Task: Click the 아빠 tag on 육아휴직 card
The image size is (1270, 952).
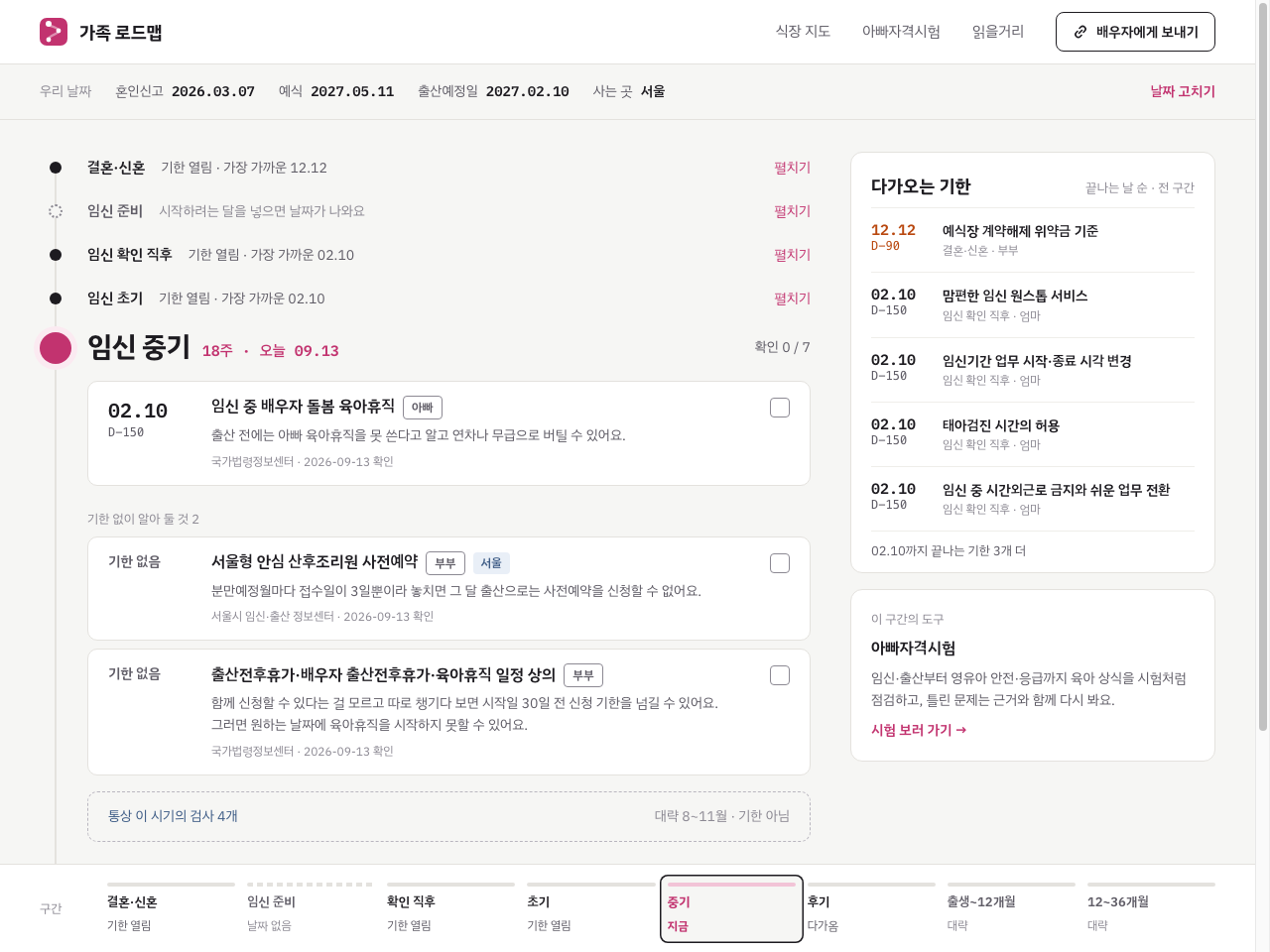Action: pyautogui.click(x=423, y=408)
